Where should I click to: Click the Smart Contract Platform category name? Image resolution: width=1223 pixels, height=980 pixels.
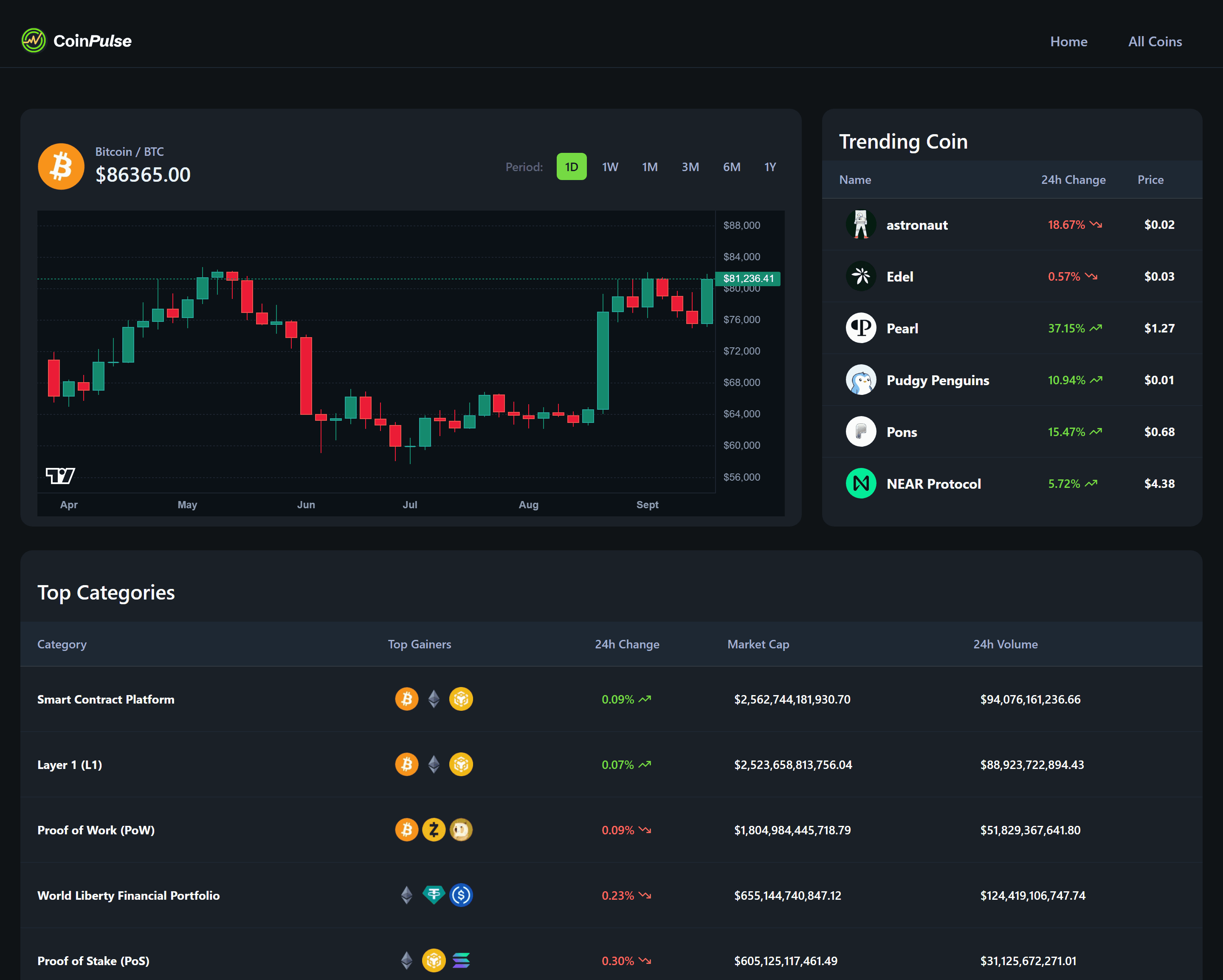pyautogui.click(x=105, y=699)
